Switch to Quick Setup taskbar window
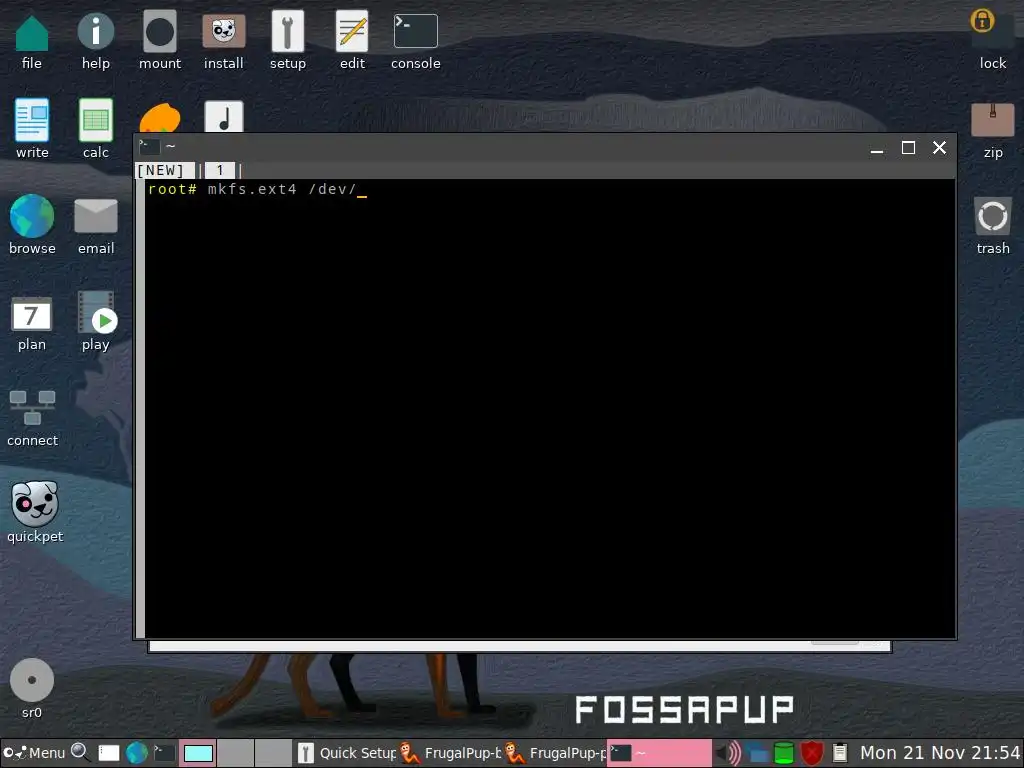The width and height of the screenshot is (1024, 768). (x=346, y=753)
